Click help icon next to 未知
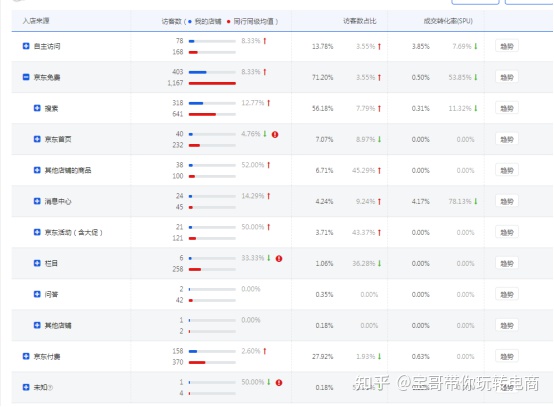Image resolution: width=554 pixels, height=407 pixels. [x=50, y=388]
